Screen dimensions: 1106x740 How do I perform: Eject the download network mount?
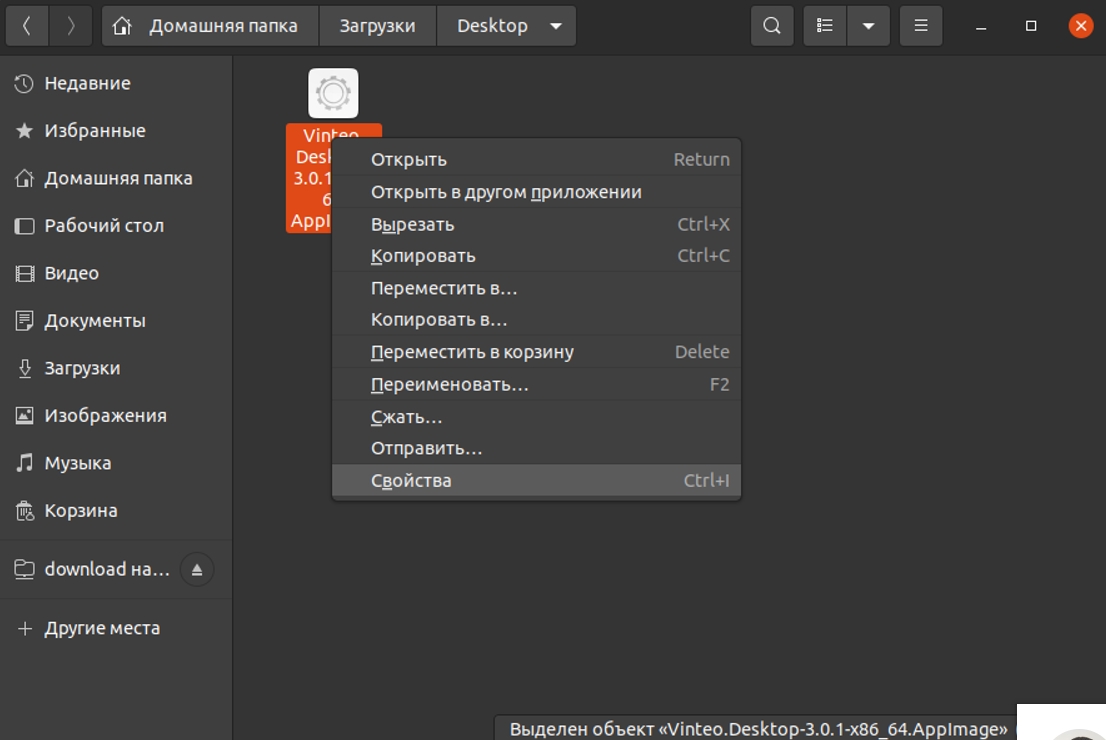197,569
